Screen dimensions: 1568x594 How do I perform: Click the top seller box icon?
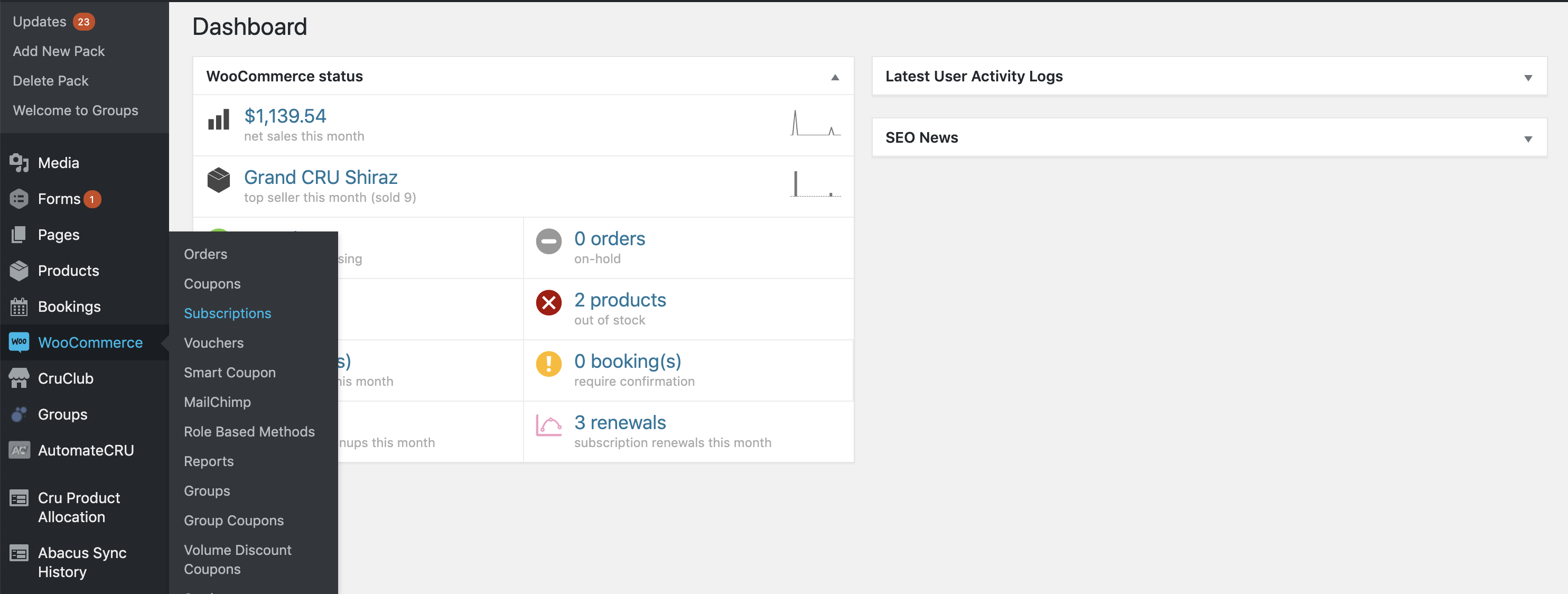pos(219,180)
